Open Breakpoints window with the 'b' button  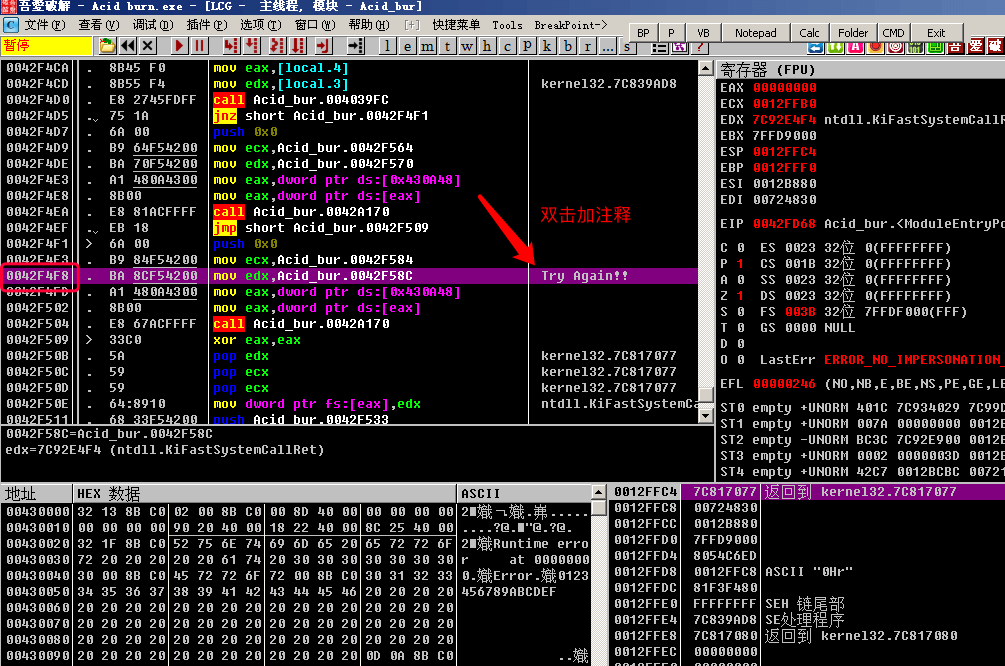click(567, 46)
